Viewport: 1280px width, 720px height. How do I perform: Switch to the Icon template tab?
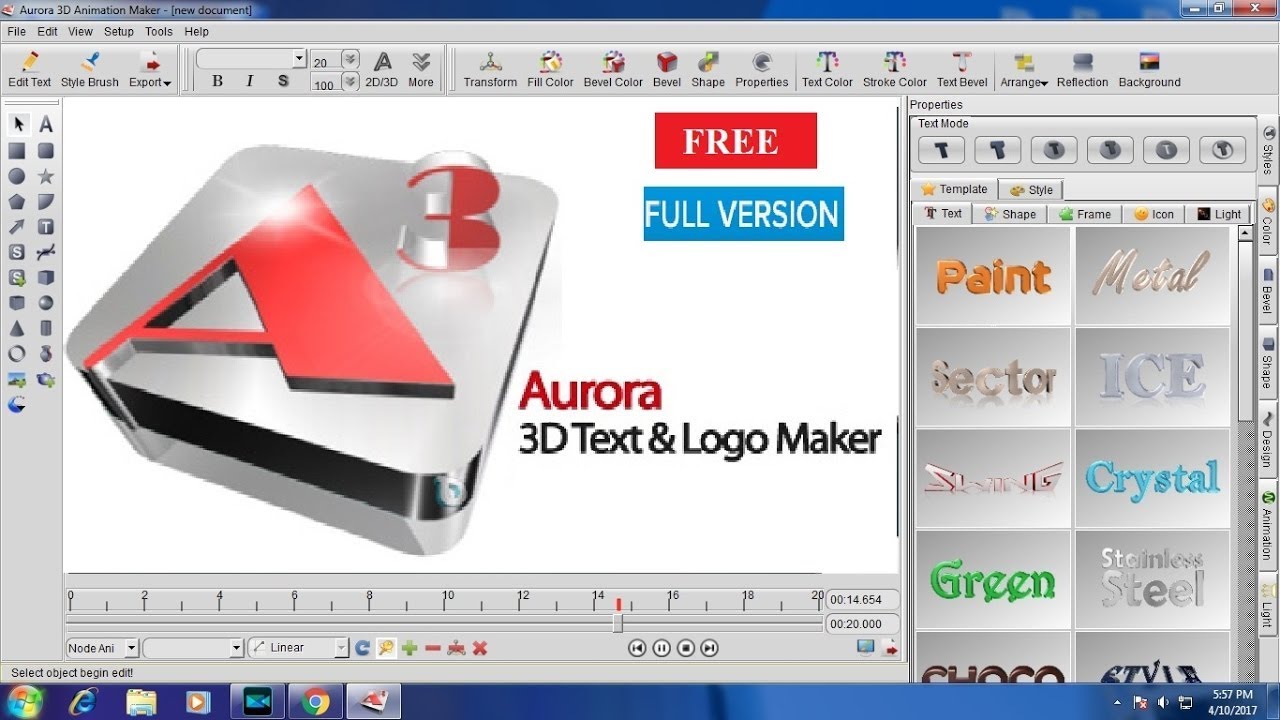pyautogui.click(x=1154, y=214)
